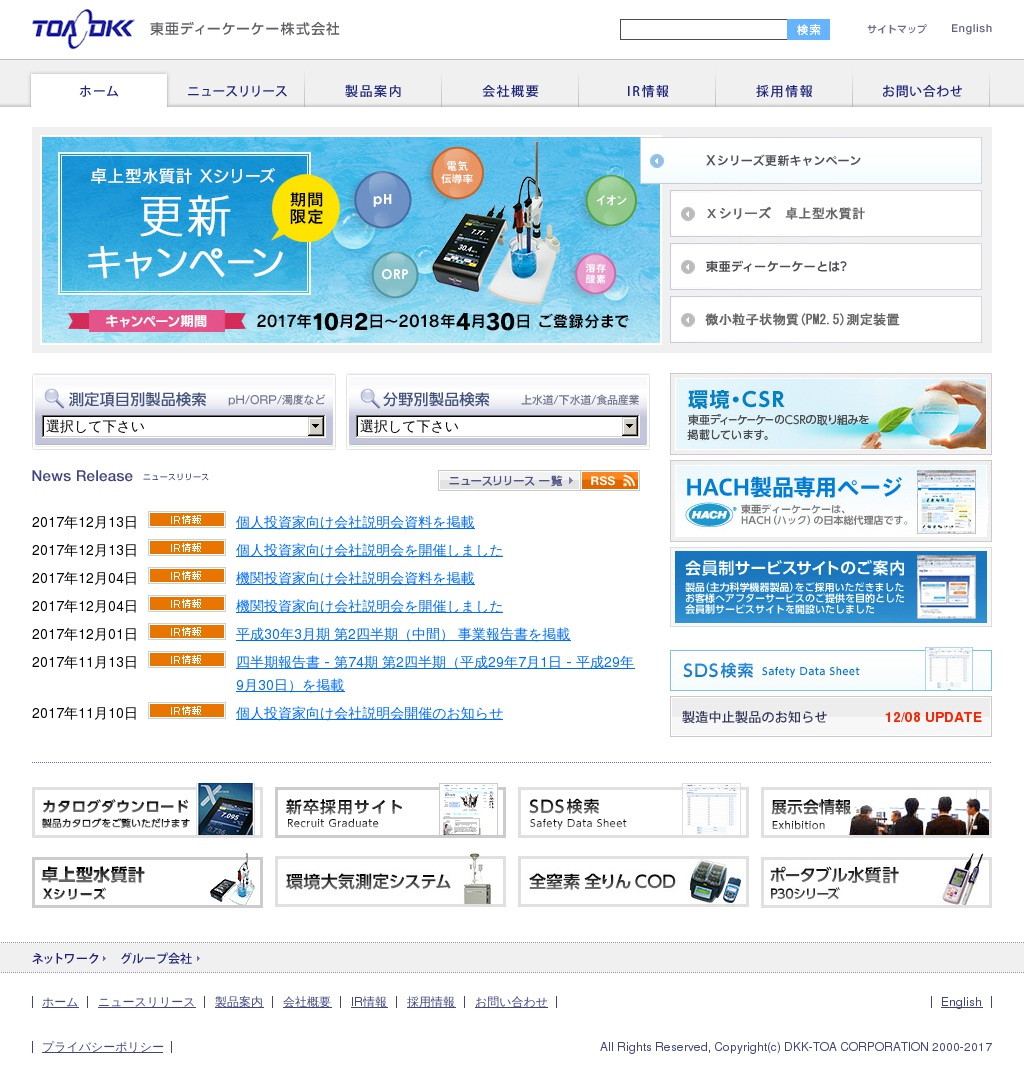
Task: Click the footer 製品案内 link
Action: pyautogui.click(x=239, y=1002)
